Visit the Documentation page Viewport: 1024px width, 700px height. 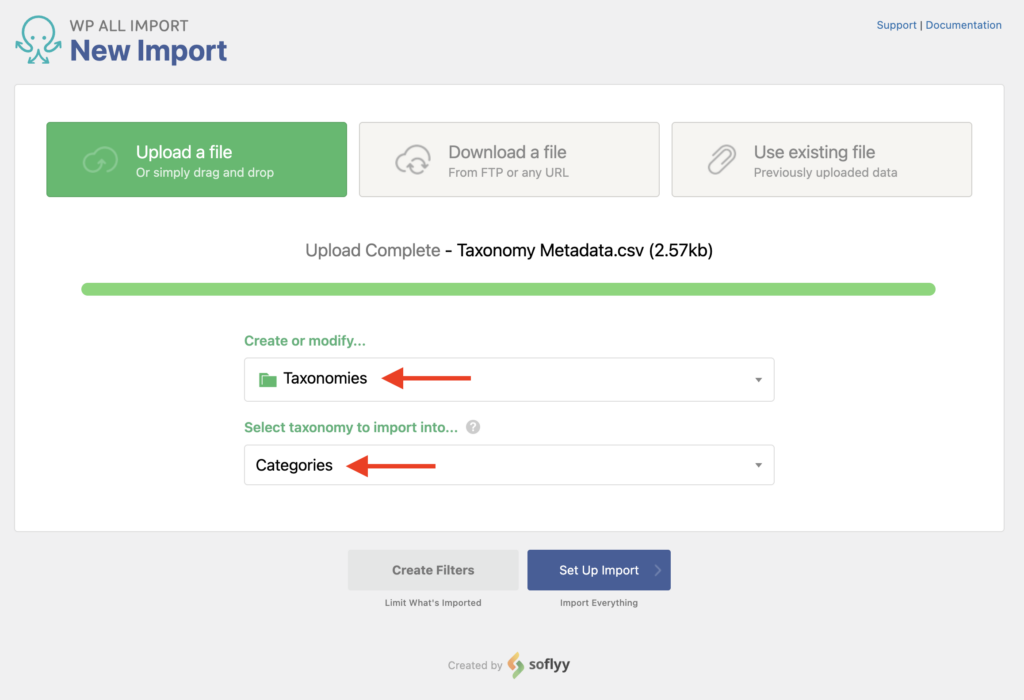[963, 24]
